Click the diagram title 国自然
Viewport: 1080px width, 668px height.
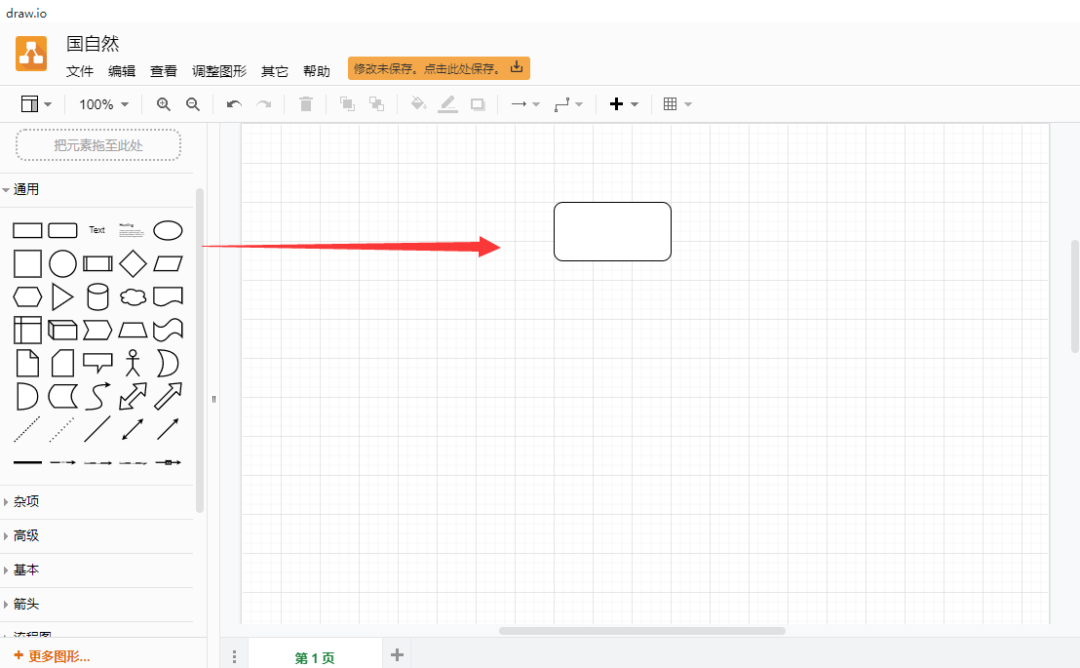point(92,43)
